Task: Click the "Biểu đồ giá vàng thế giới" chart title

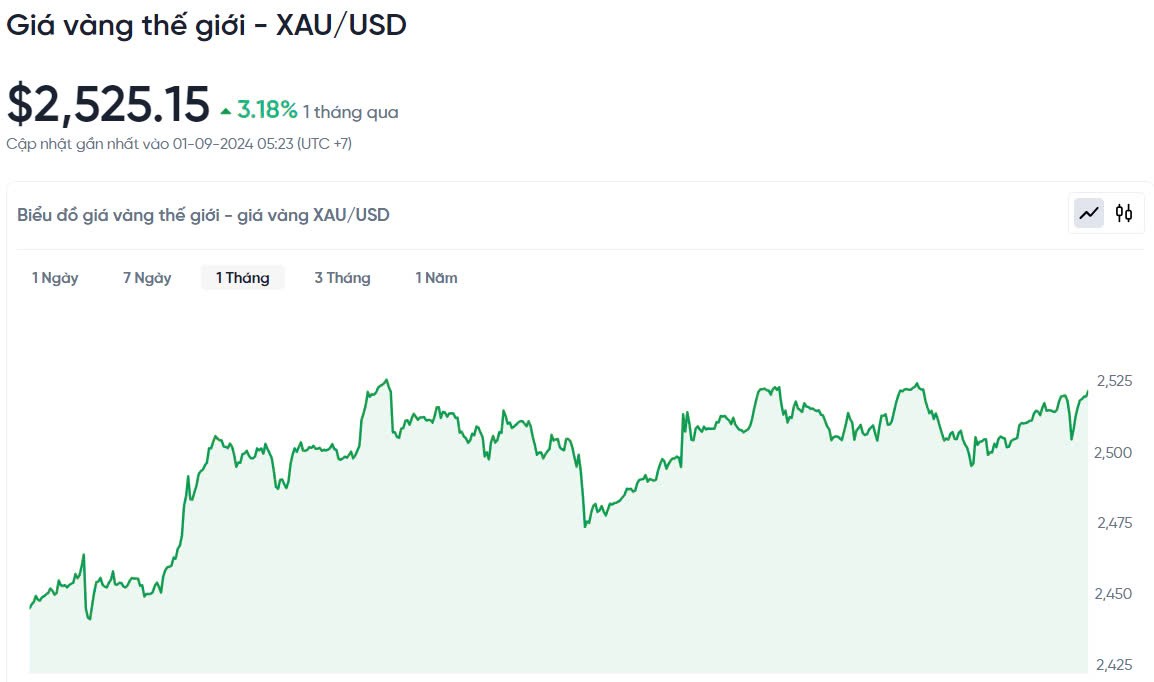Action: point(203,215)
